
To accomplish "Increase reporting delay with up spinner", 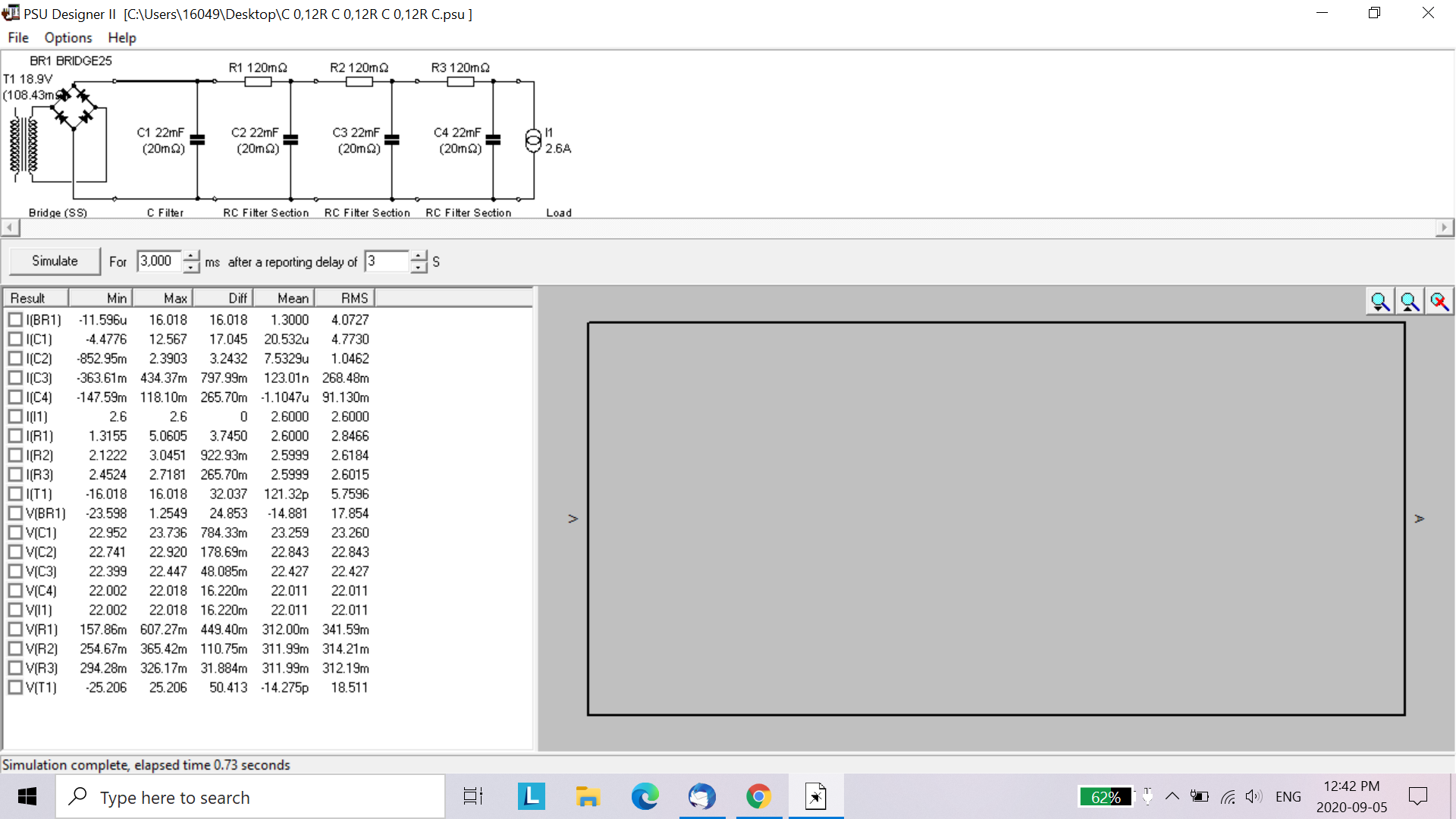I will [x=419, y=256].
